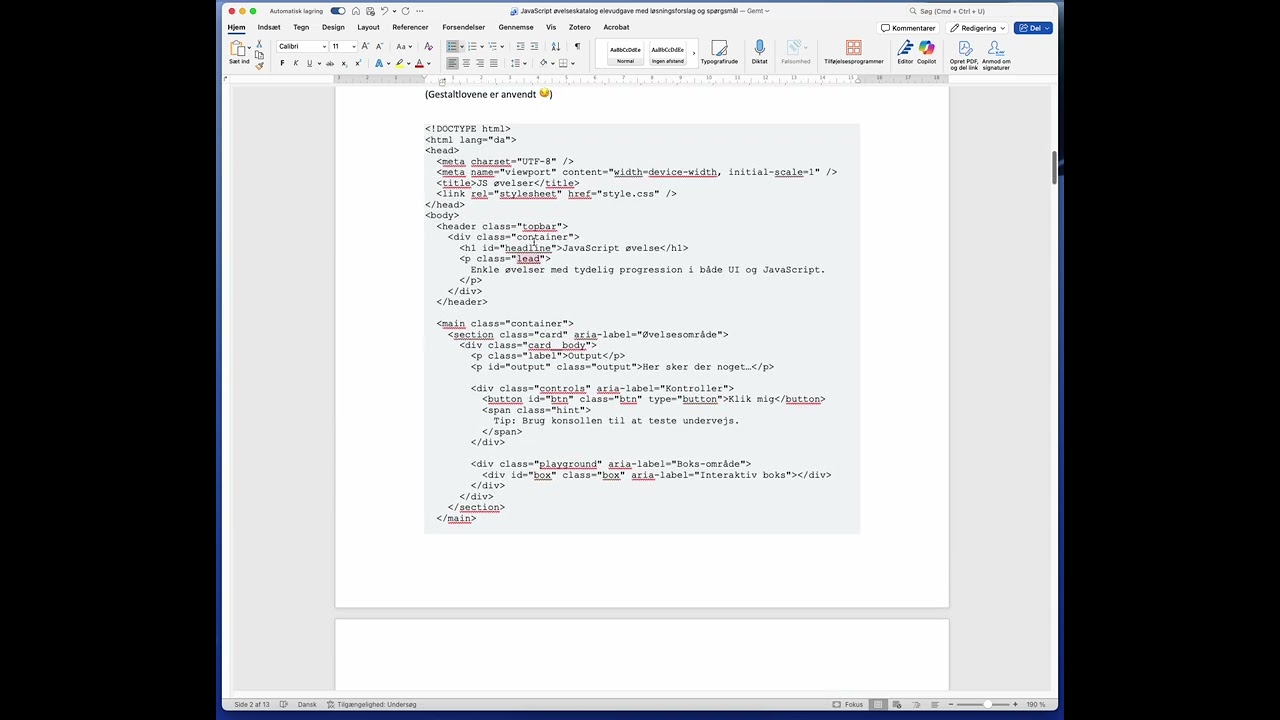Click the save document icon

(x=370, y=11)
